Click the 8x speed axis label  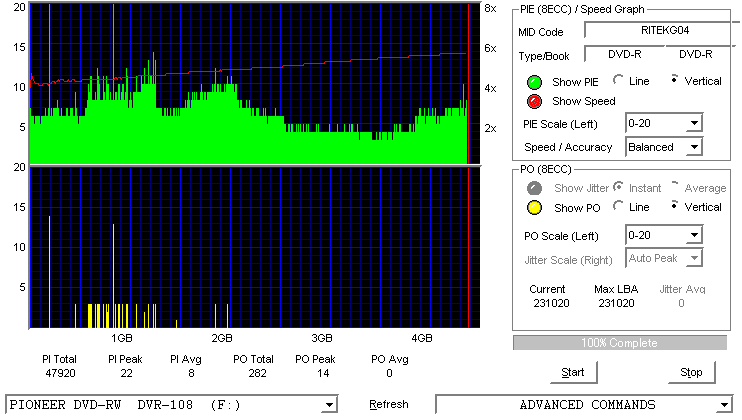click(x=490, y=9)
